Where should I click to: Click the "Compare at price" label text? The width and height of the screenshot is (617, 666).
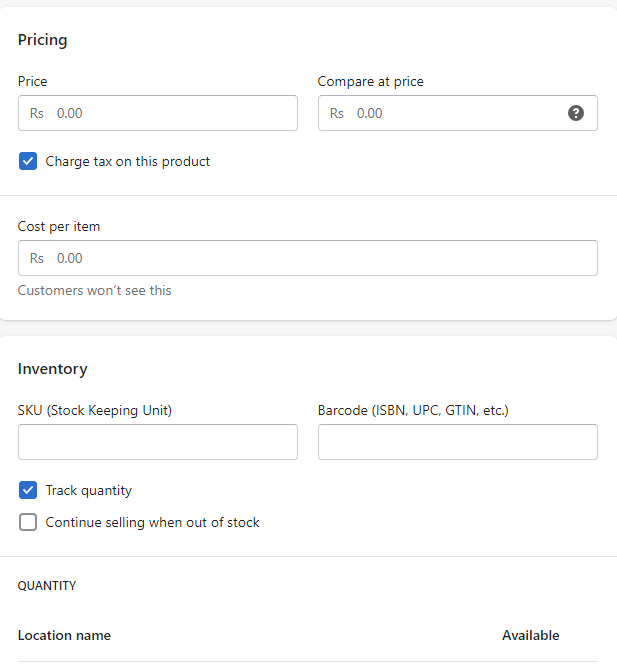(370, 81)
